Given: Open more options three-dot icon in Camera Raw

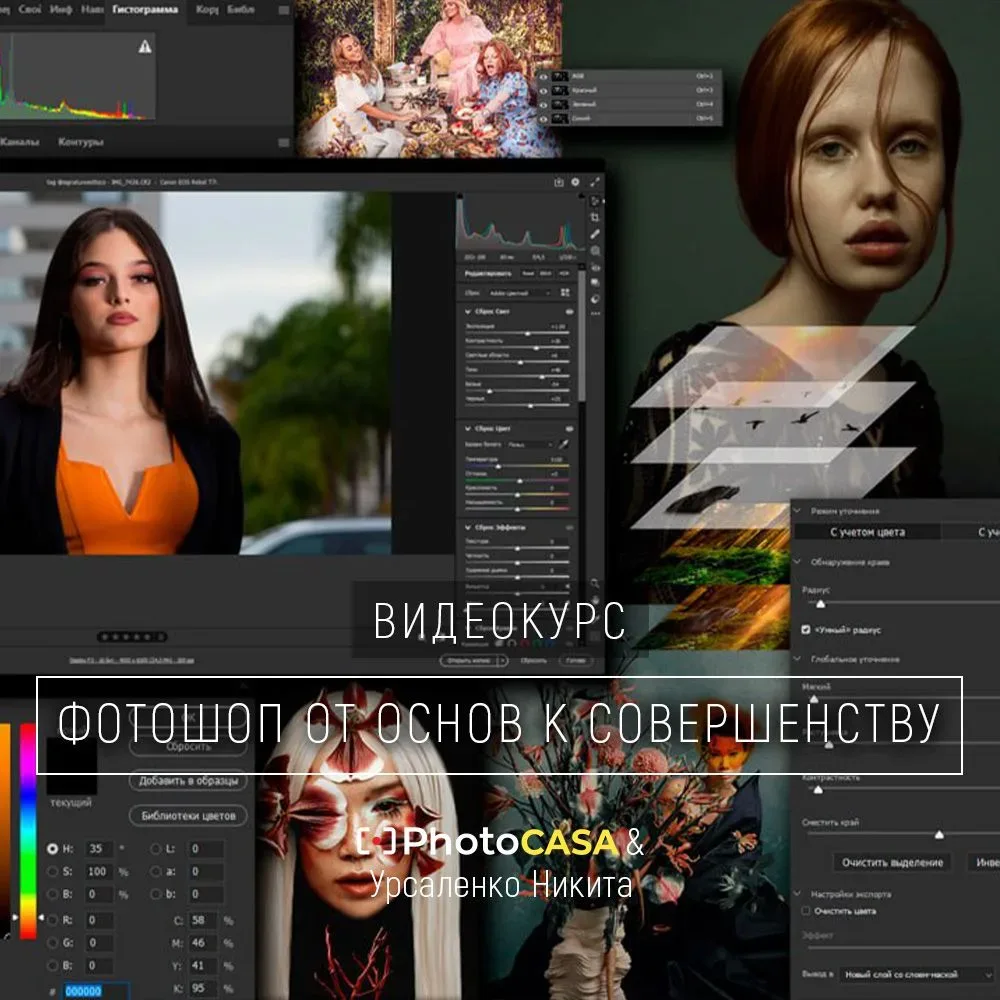Looking at the screenshot, I should (x=595, y=314).
